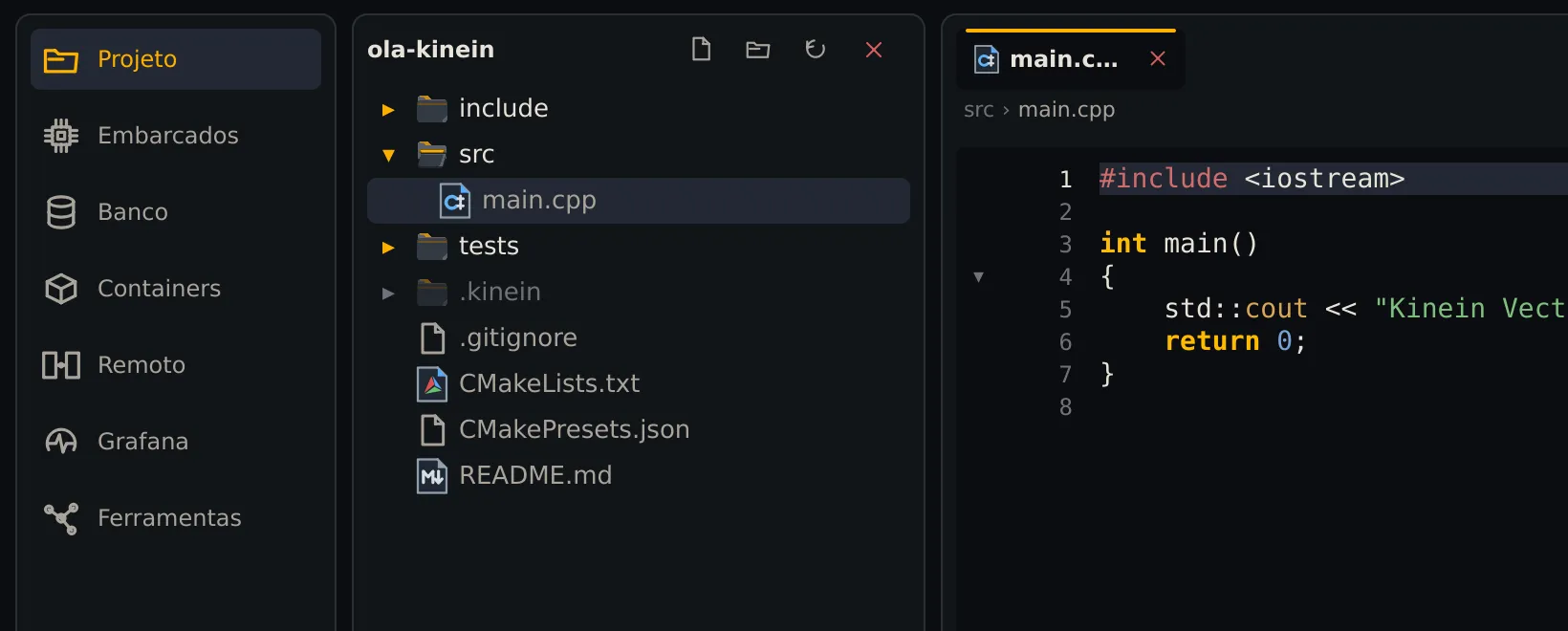Select the tests folder
The width and height of the screenshot is (1568, 631).
click(639, 247)
